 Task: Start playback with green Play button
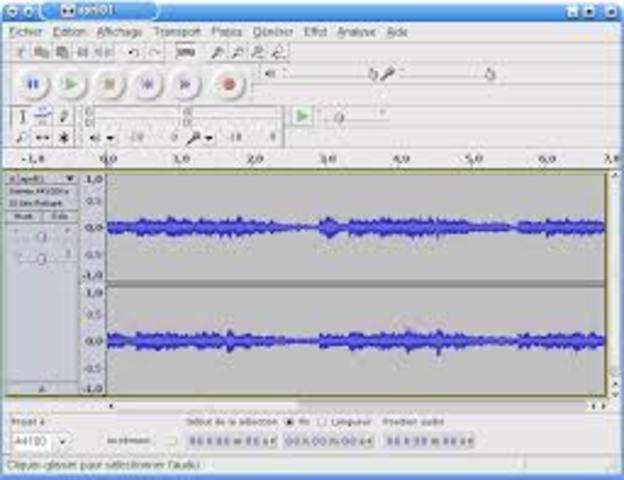[72, 84]
